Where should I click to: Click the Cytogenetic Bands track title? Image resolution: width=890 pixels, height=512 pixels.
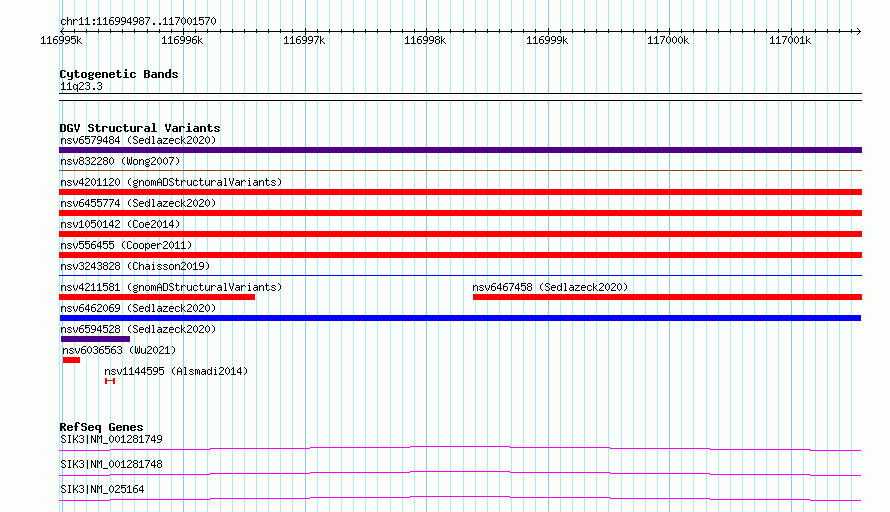pyautogui.click(x=119, y=74)
